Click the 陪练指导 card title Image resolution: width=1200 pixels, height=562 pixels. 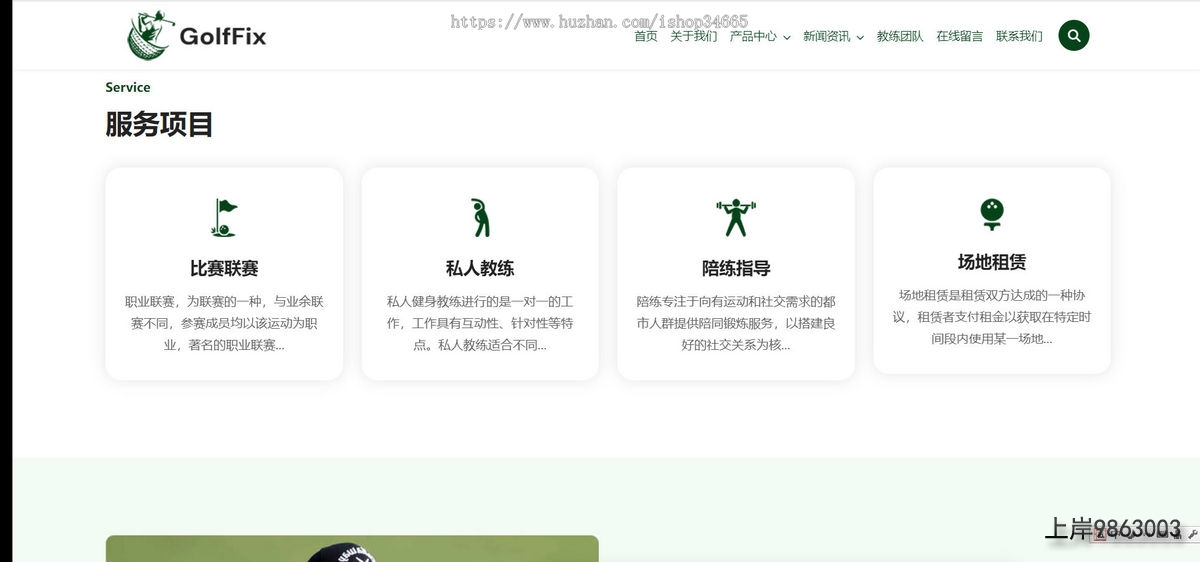point(736,268)
